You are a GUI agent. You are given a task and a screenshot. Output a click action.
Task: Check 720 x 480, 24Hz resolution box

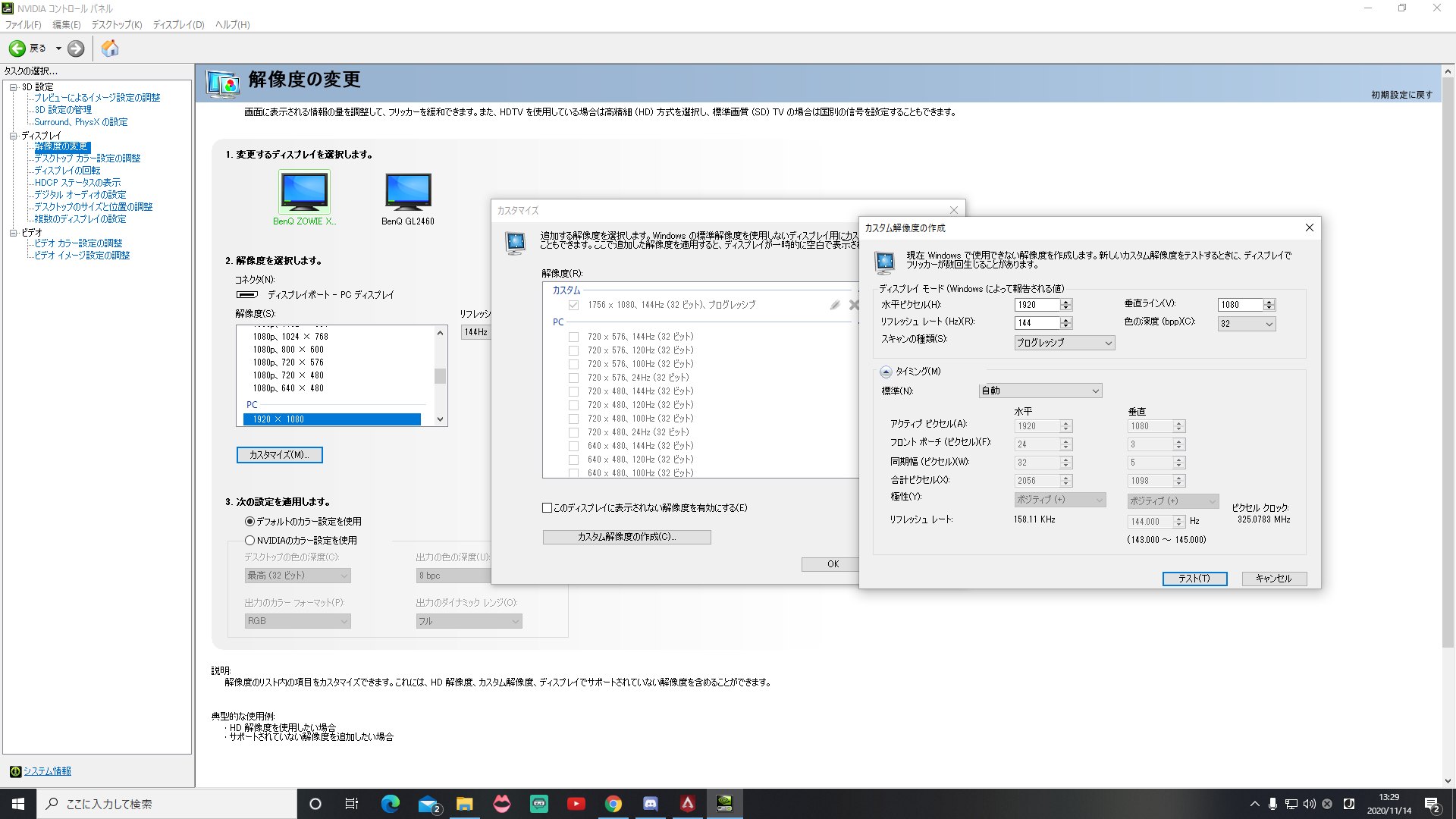pyautogui.click(x=574, y=432)
